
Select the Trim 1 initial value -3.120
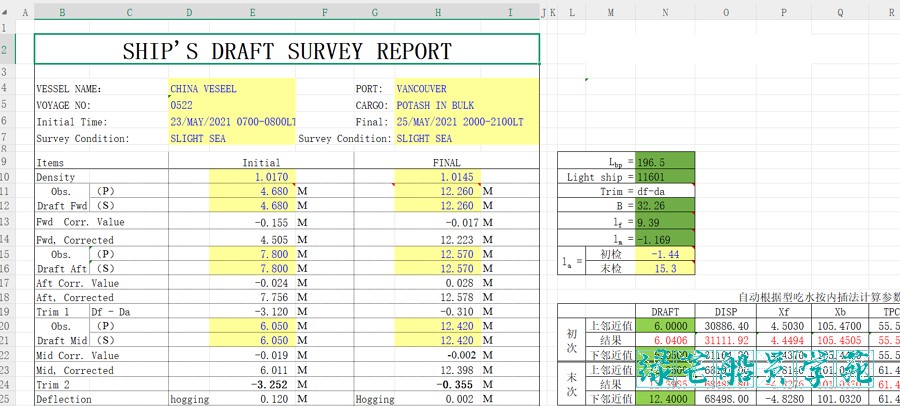pos(253,312)
